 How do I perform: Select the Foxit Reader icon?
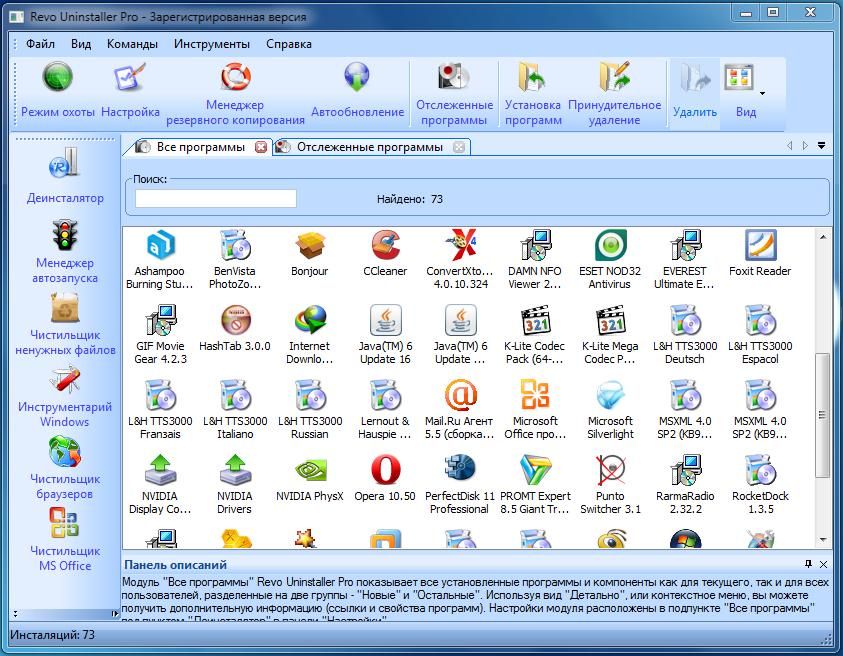pos(760,245)
